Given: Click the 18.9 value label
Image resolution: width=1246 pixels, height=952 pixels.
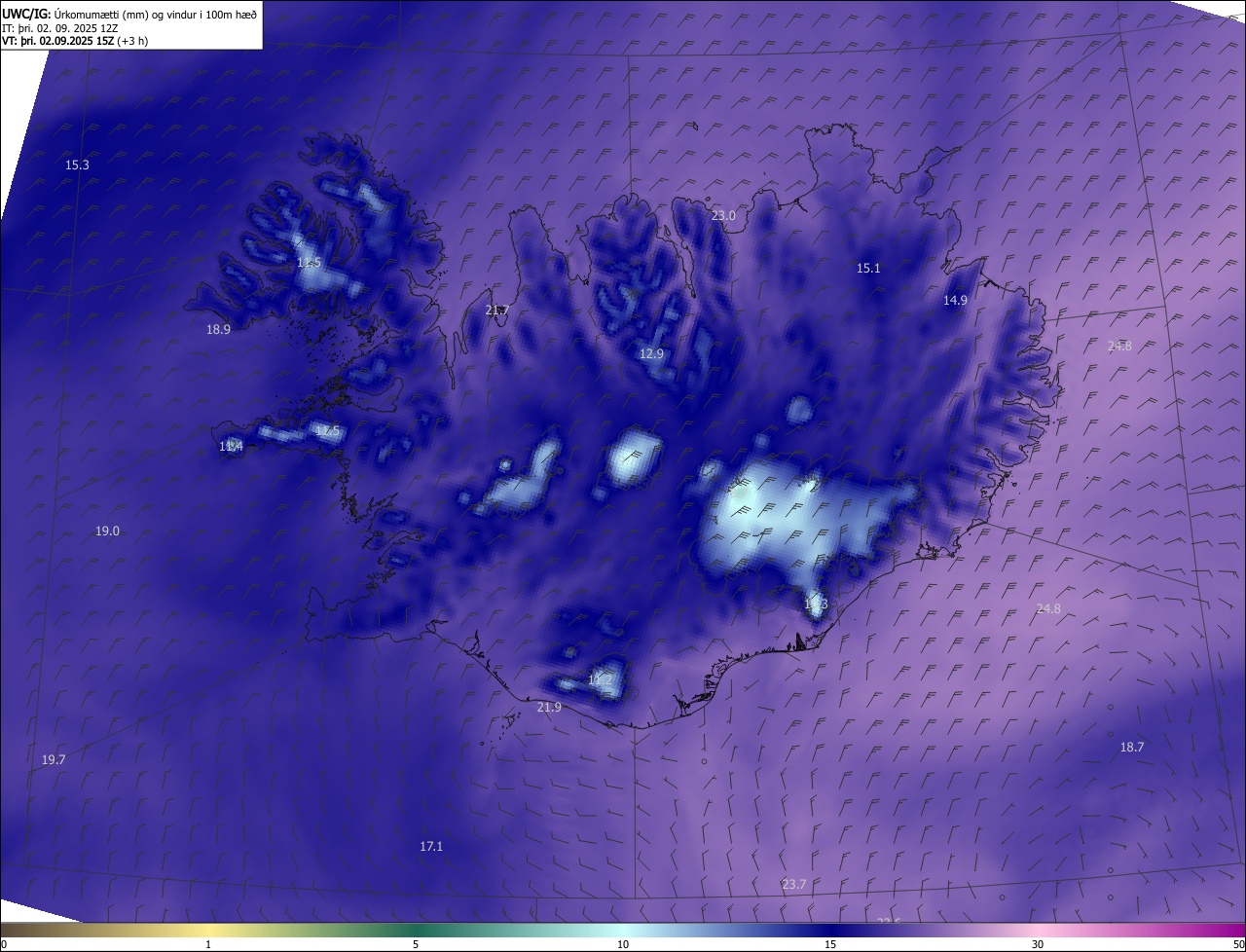Looking at the screenshot, I should (x=218, y=330).
